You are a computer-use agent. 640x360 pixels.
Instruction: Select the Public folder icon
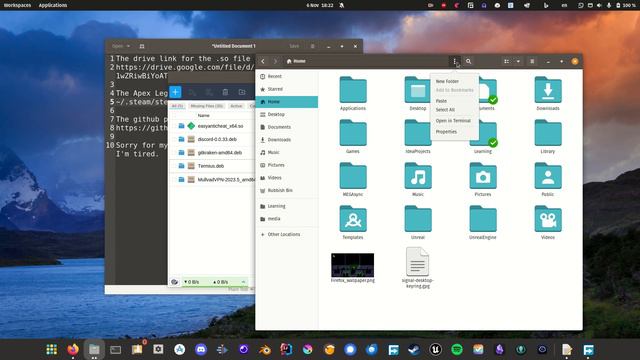tap(548, 176)
